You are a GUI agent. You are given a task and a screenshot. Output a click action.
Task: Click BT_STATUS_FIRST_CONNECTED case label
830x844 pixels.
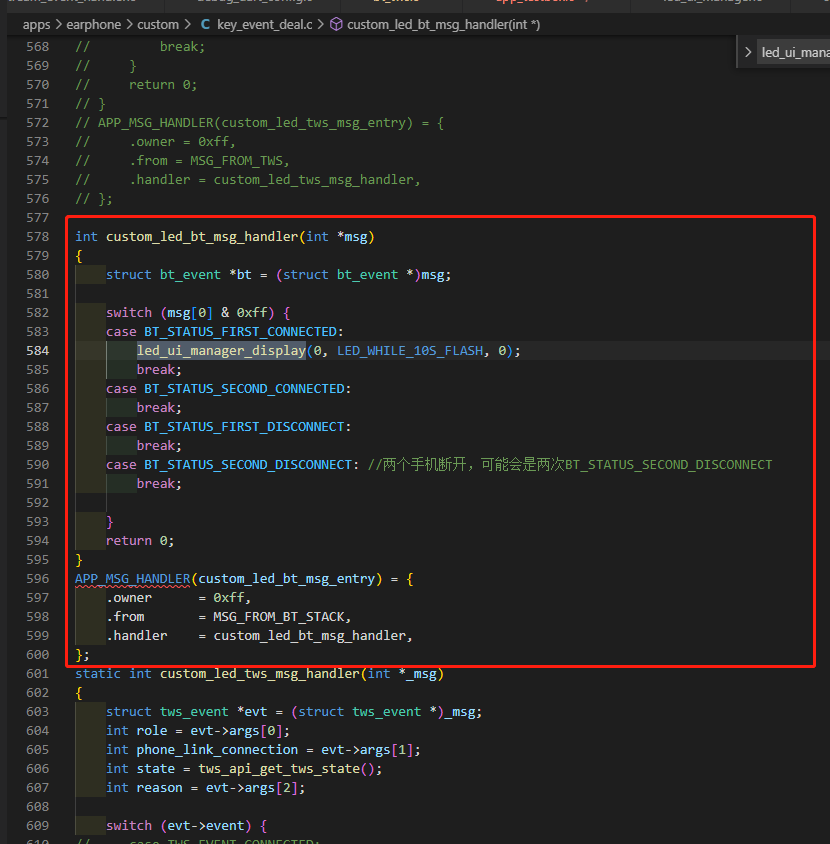[240, 332]
